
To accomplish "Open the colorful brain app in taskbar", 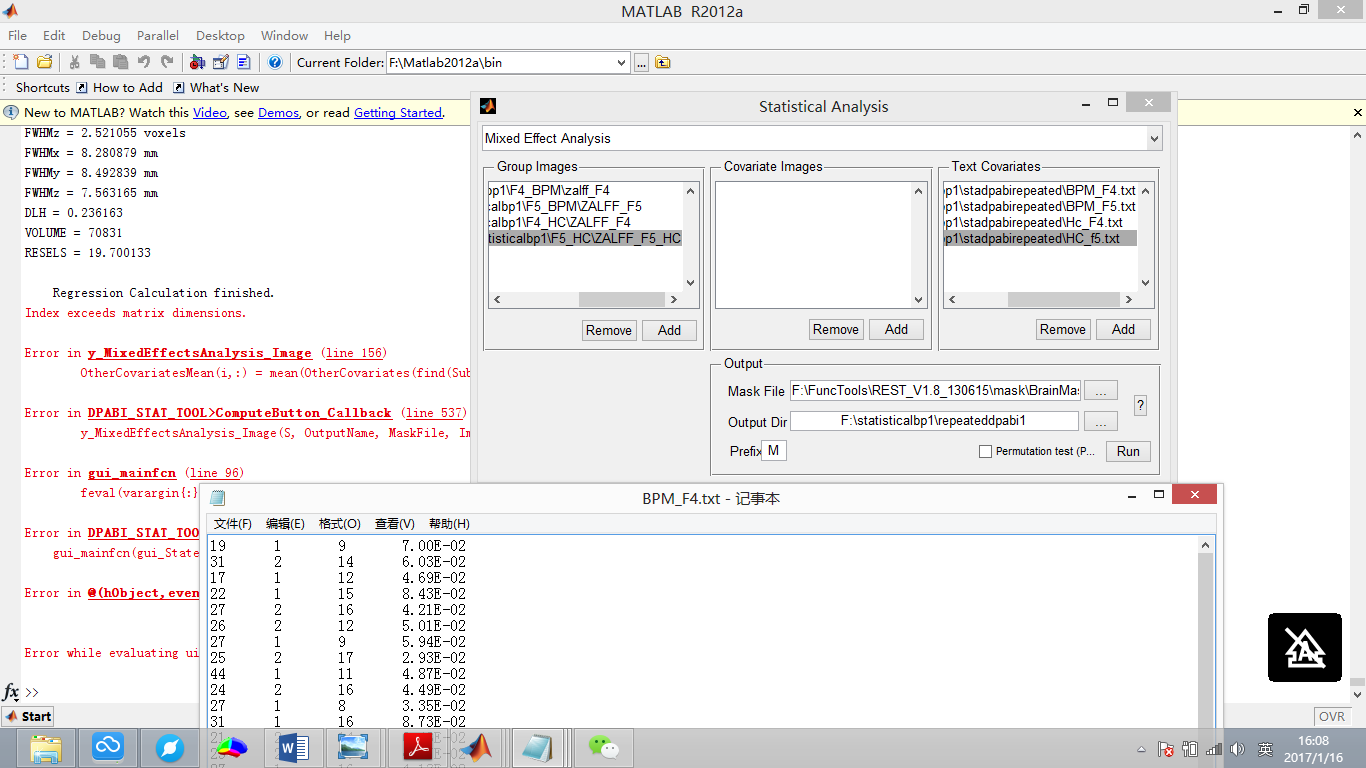I will click(x=232, y=747).
